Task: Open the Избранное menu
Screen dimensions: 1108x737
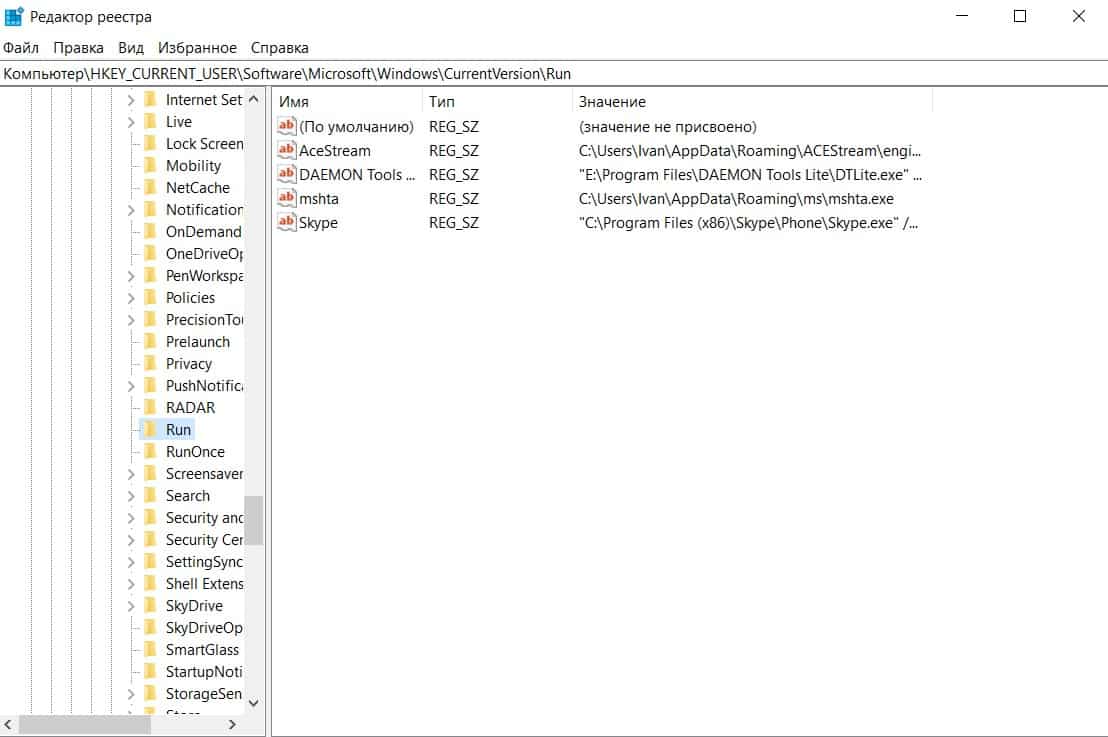Action: [197, 48]
